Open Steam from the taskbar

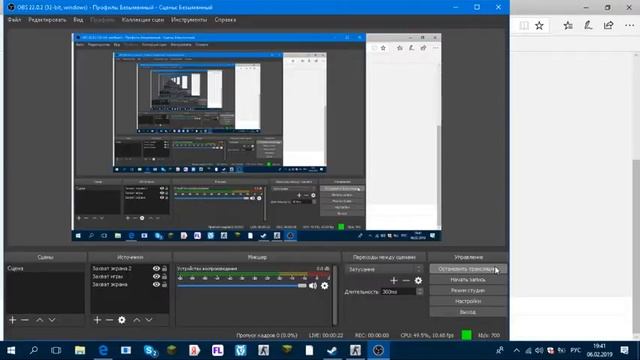[332, 351]
